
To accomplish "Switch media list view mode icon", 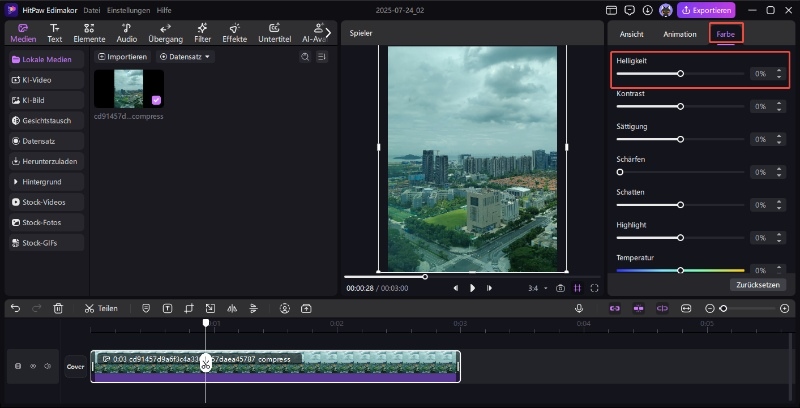I will click(321, 57).
